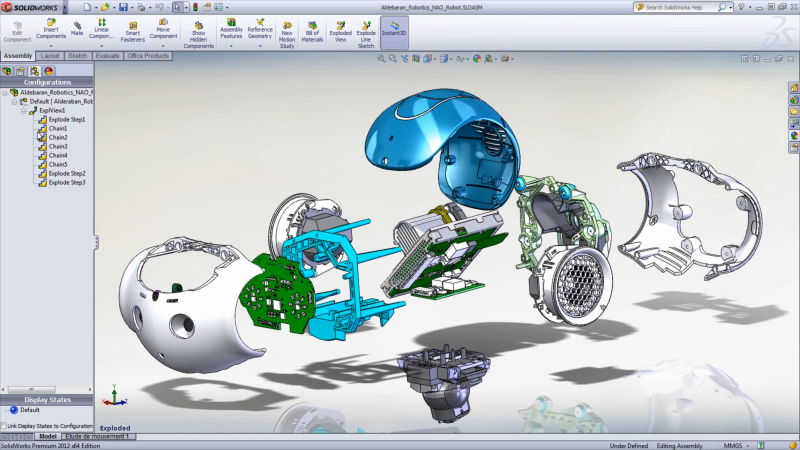Click Zoom to Fit in the view toolbar

click(382, 59)
